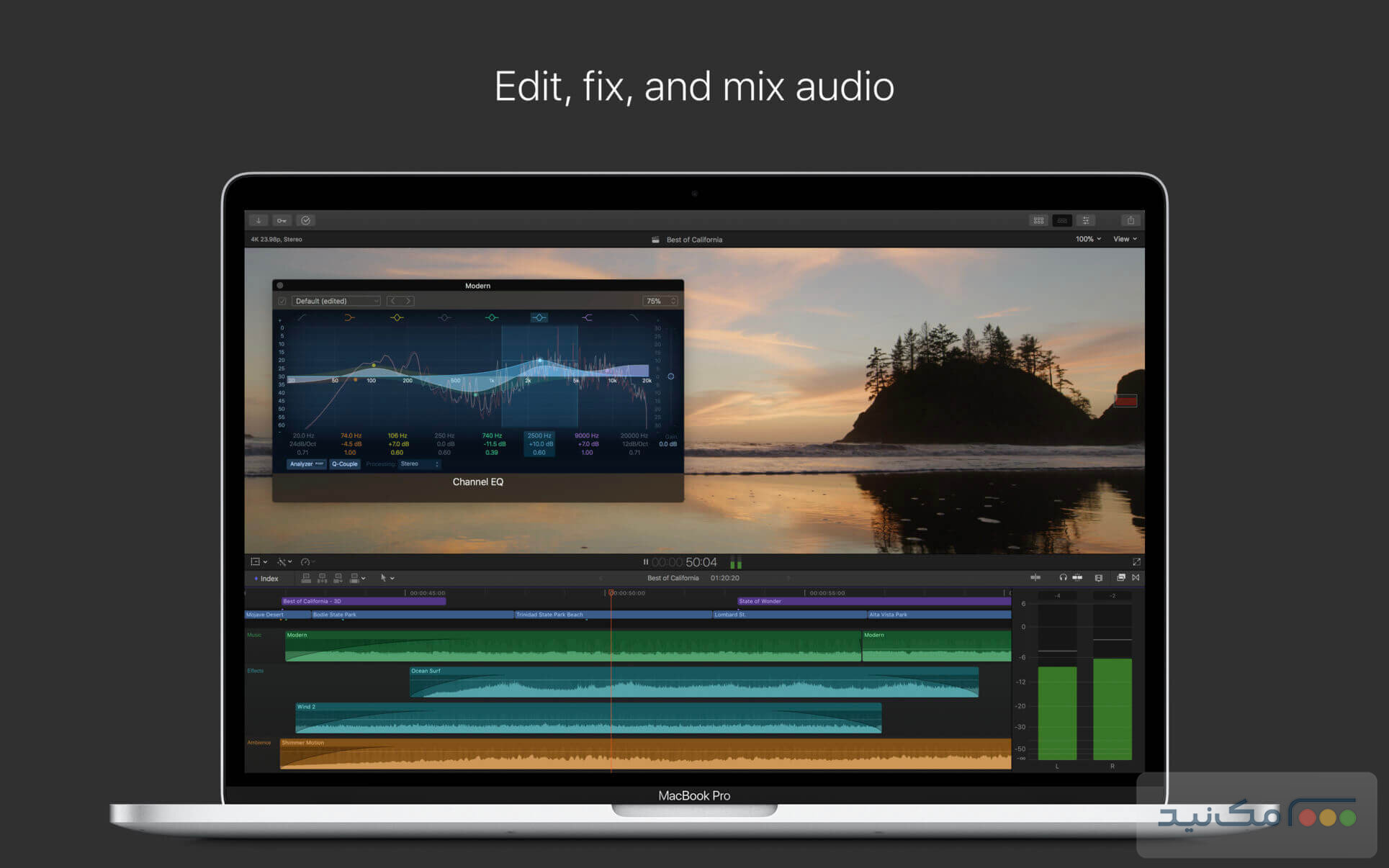The height and width of the screenshot is (868, 1389).
Task: Open the Index panel in the timeline
Action: [268, 578]
